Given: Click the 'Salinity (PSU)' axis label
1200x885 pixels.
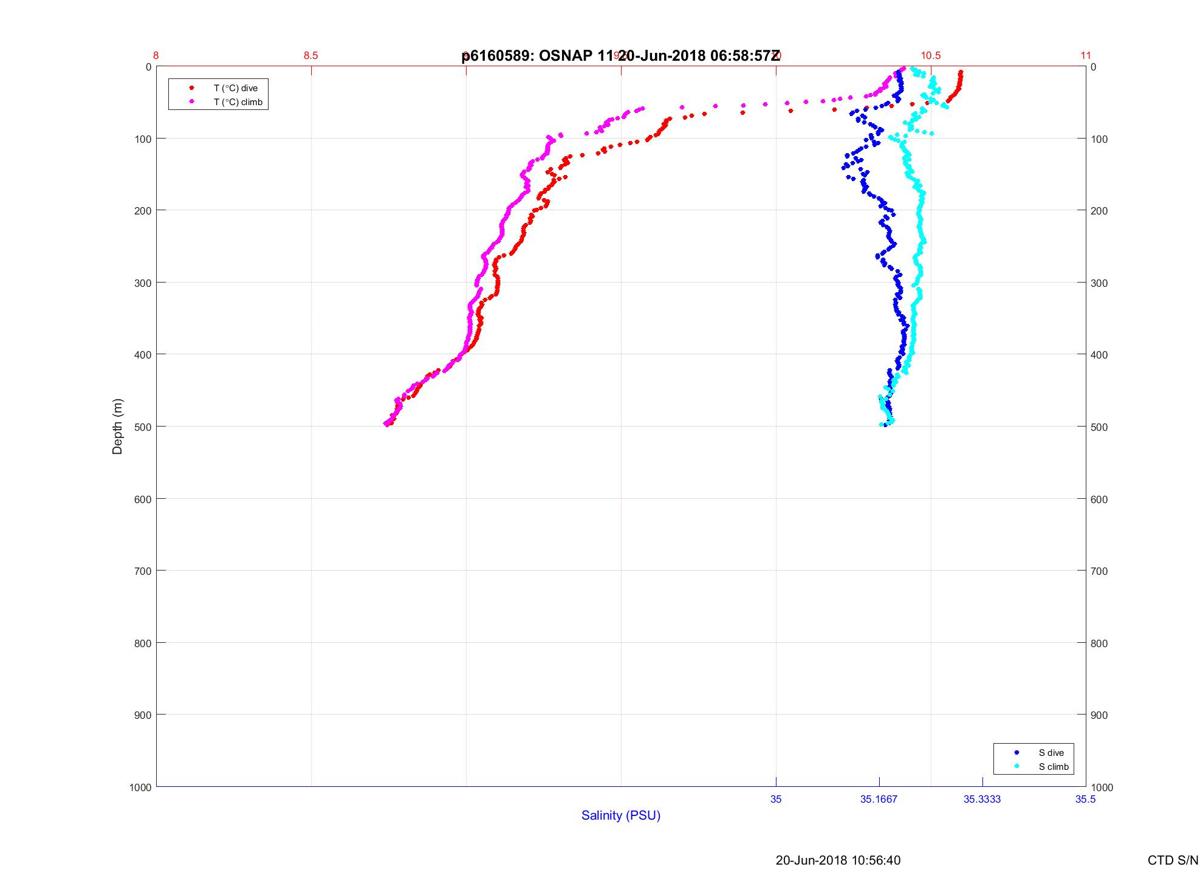Looking at the screenshot, I should click(621, 815).
